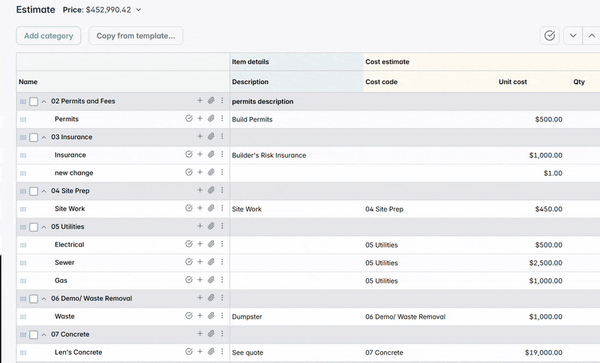Click plus icon on Sewer row

(200, 262)
